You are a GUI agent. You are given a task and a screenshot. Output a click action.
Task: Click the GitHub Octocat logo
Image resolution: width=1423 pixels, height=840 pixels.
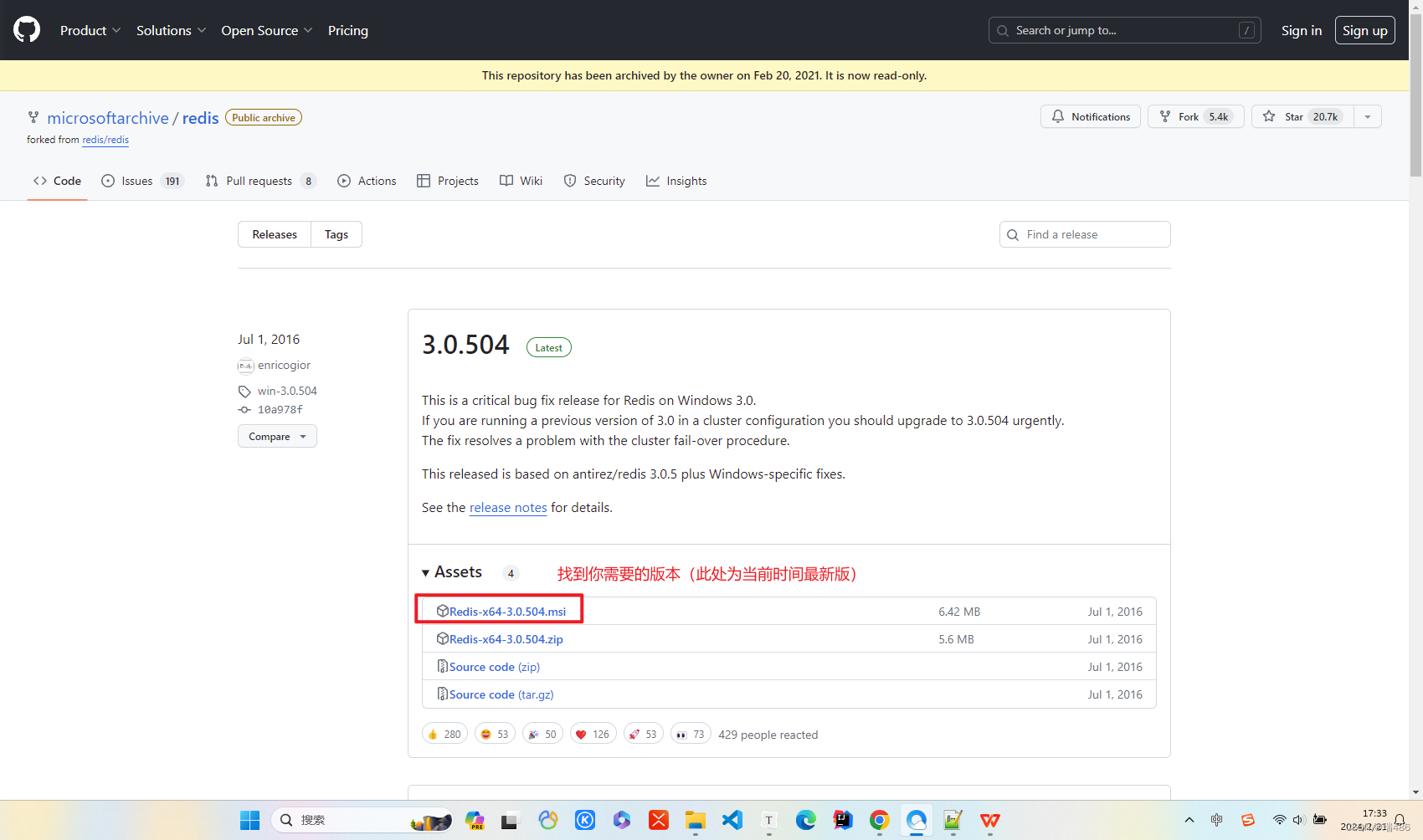tap(27, 30)
